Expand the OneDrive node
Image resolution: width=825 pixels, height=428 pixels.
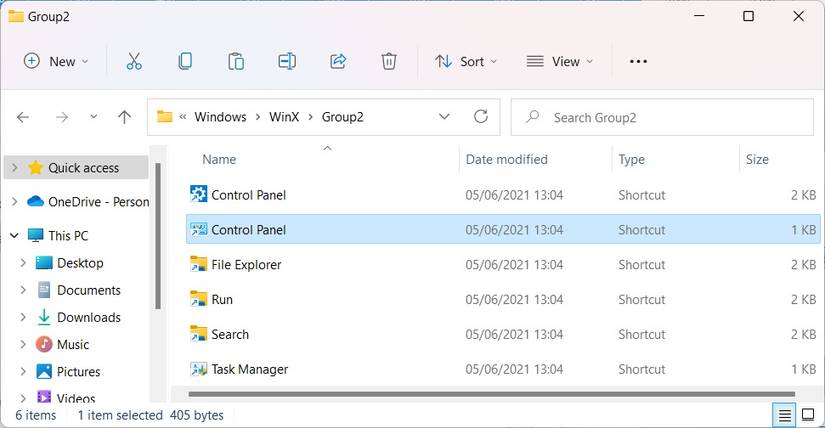pyautogui.click(x=15, y=202)
